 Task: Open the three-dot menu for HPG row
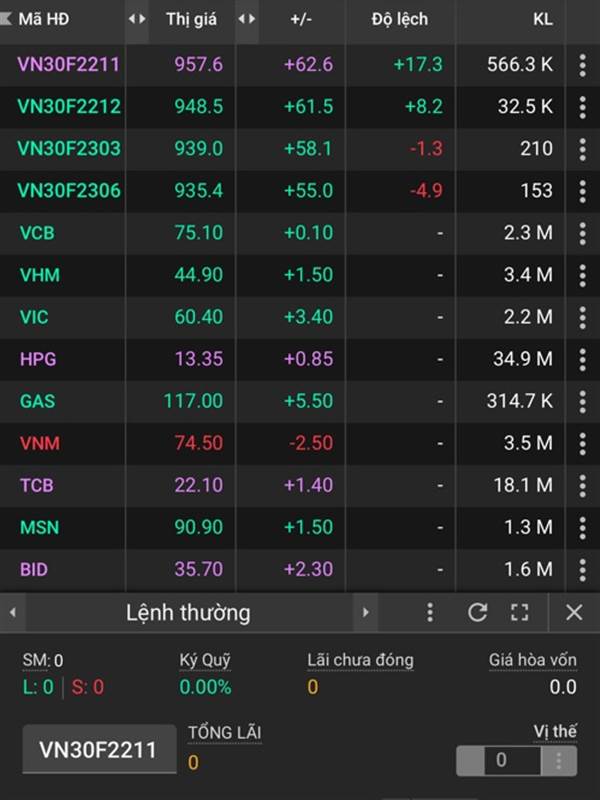click(x=583, y=359)
